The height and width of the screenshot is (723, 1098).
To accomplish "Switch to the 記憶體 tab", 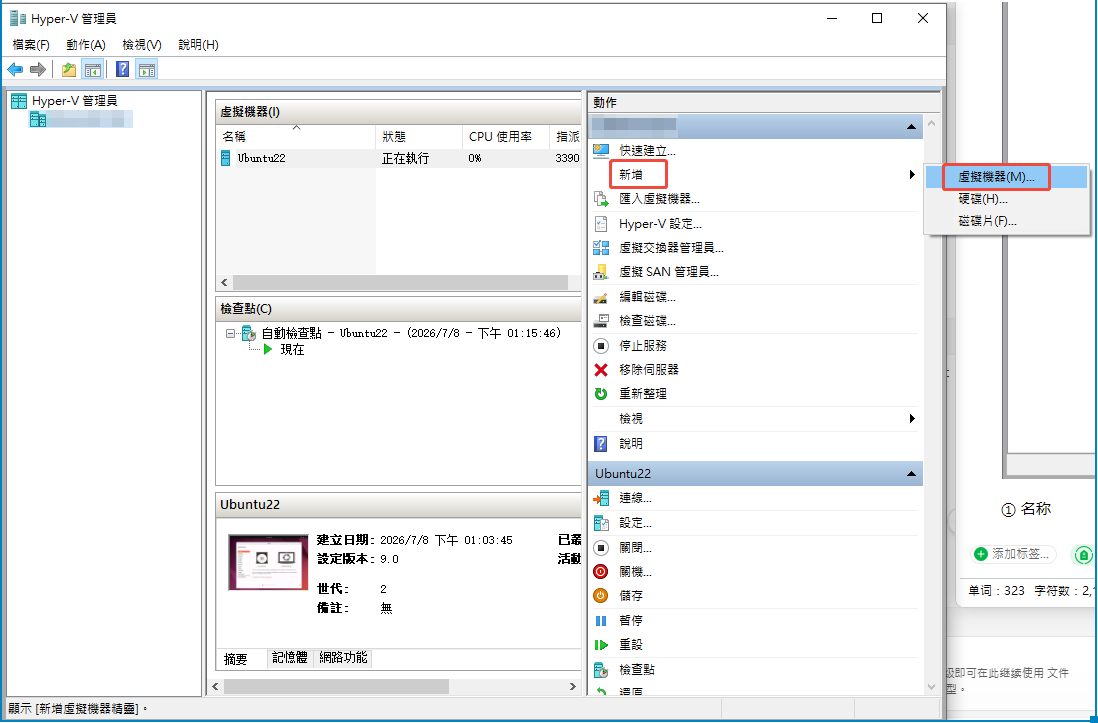I will (290, 657).
